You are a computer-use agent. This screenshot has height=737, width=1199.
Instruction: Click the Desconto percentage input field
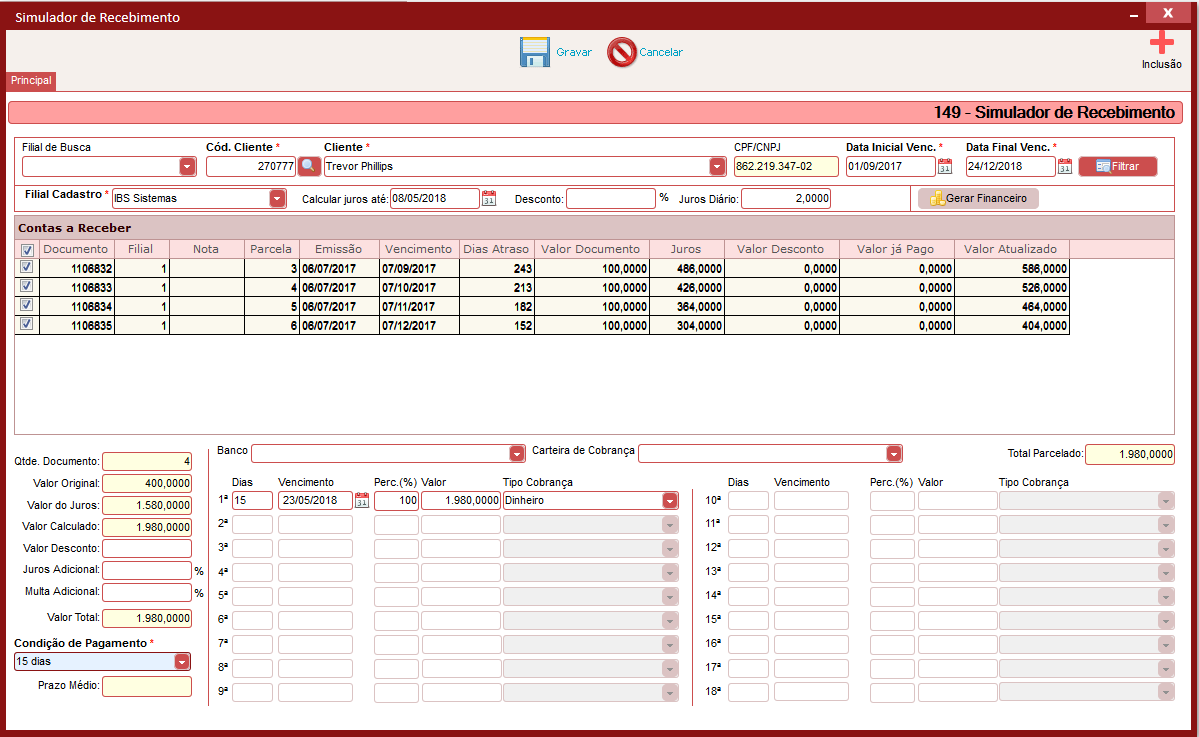pyautogui.click(x=611, y=199)
